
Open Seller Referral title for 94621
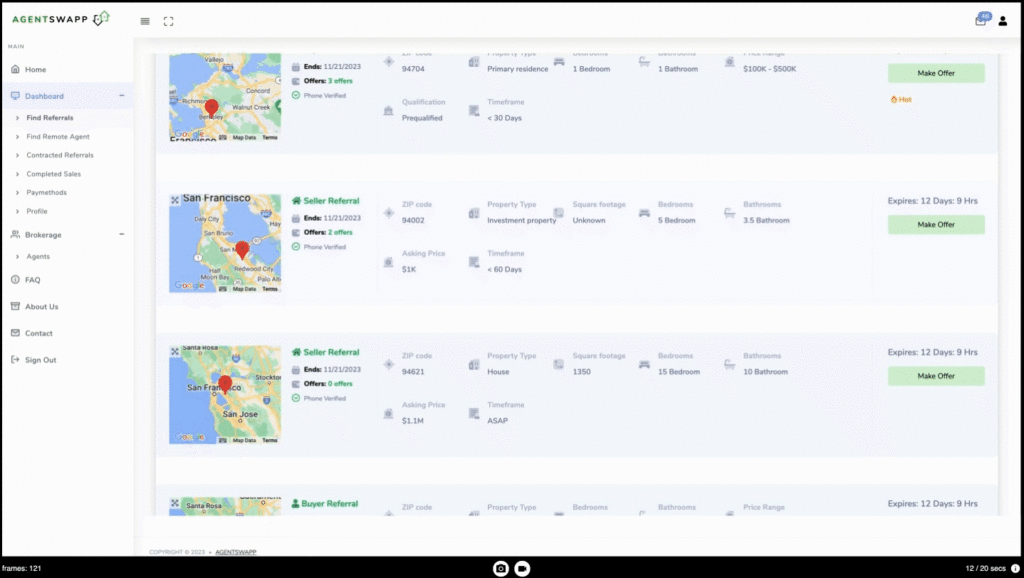click(x=331, y=352)
